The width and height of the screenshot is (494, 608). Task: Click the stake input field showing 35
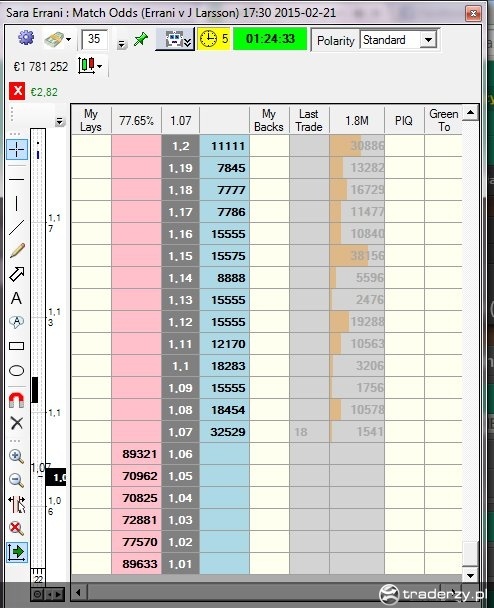pyautogui.click(x=94, y=39)
